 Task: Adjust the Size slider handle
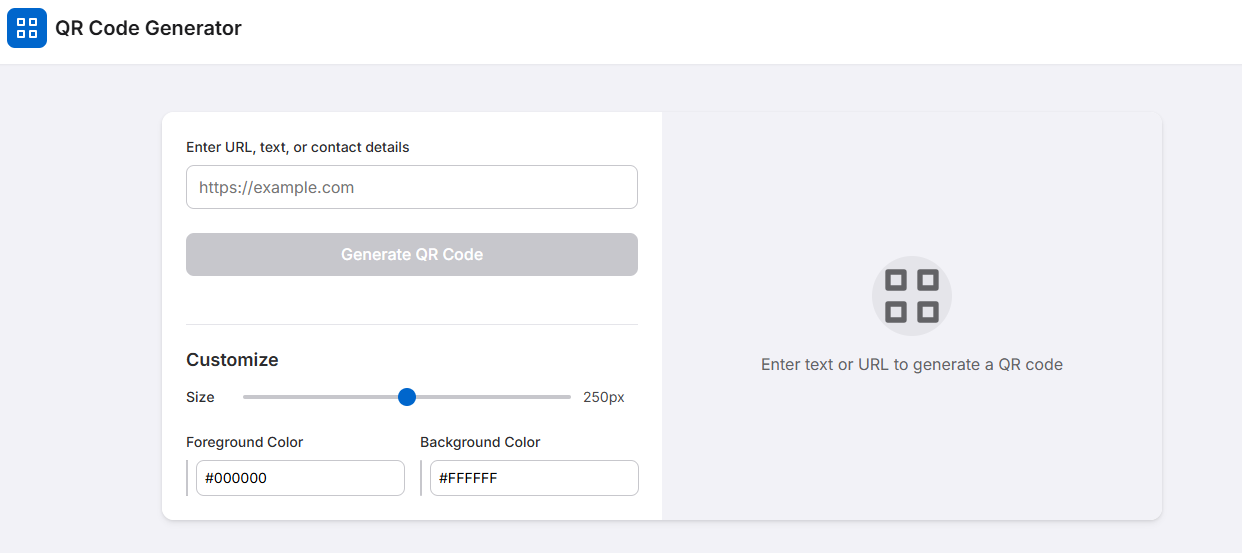(407, 397)
